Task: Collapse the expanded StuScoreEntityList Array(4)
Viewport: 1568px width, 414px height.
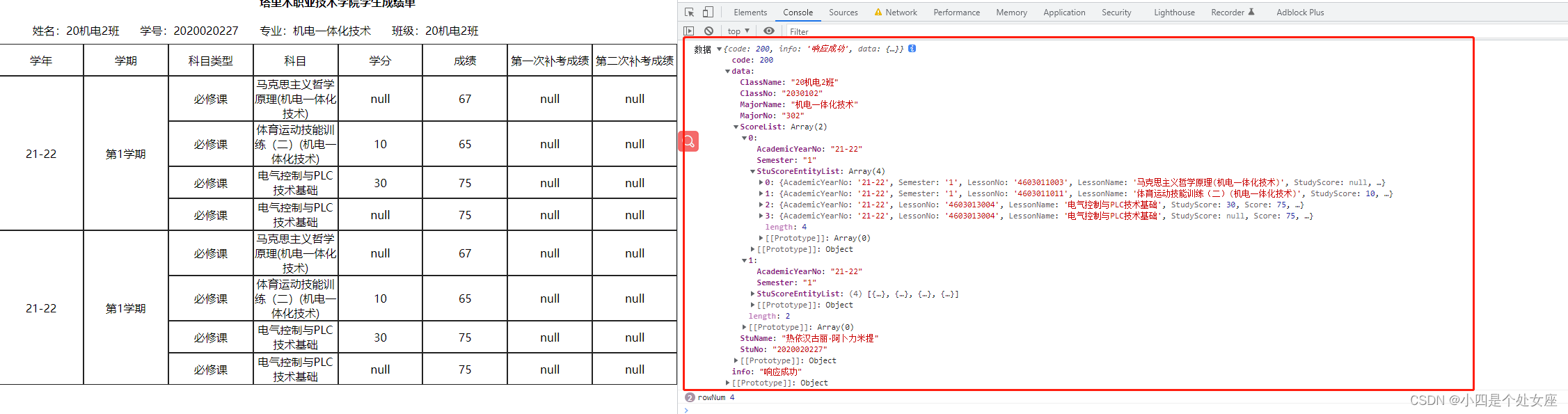Action: (x=752, y=171)
